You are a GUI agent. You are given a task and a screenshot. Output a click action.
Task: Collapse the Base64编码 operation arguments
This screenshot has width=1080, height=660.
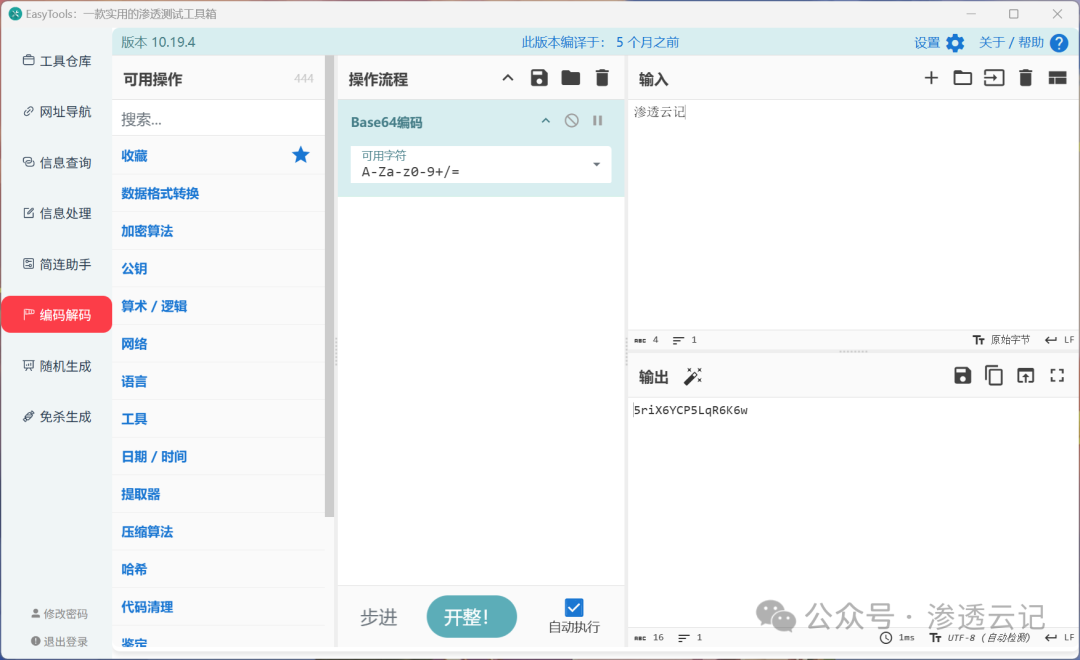click(546, 121)
